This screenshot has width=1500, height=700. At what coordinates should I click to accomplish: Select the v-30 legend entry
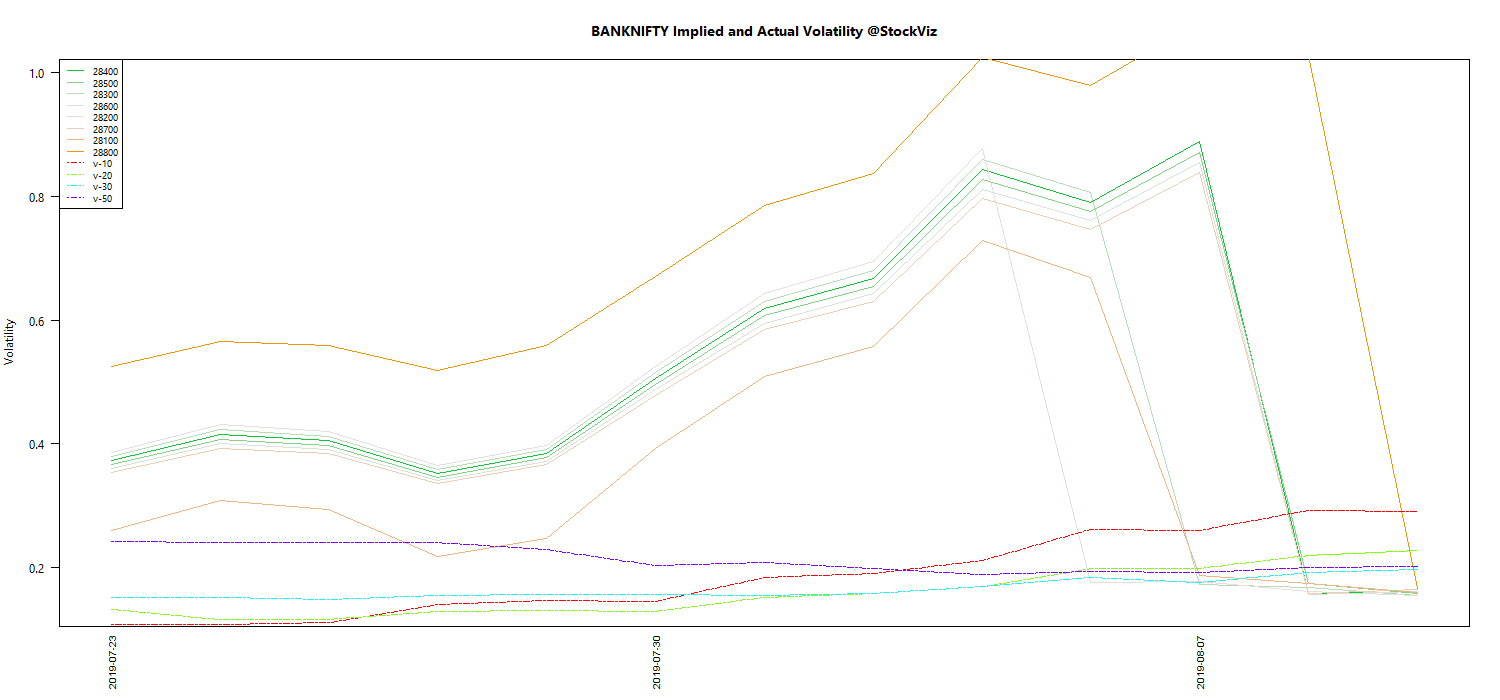pyautogui.click(x=89, y=187)
